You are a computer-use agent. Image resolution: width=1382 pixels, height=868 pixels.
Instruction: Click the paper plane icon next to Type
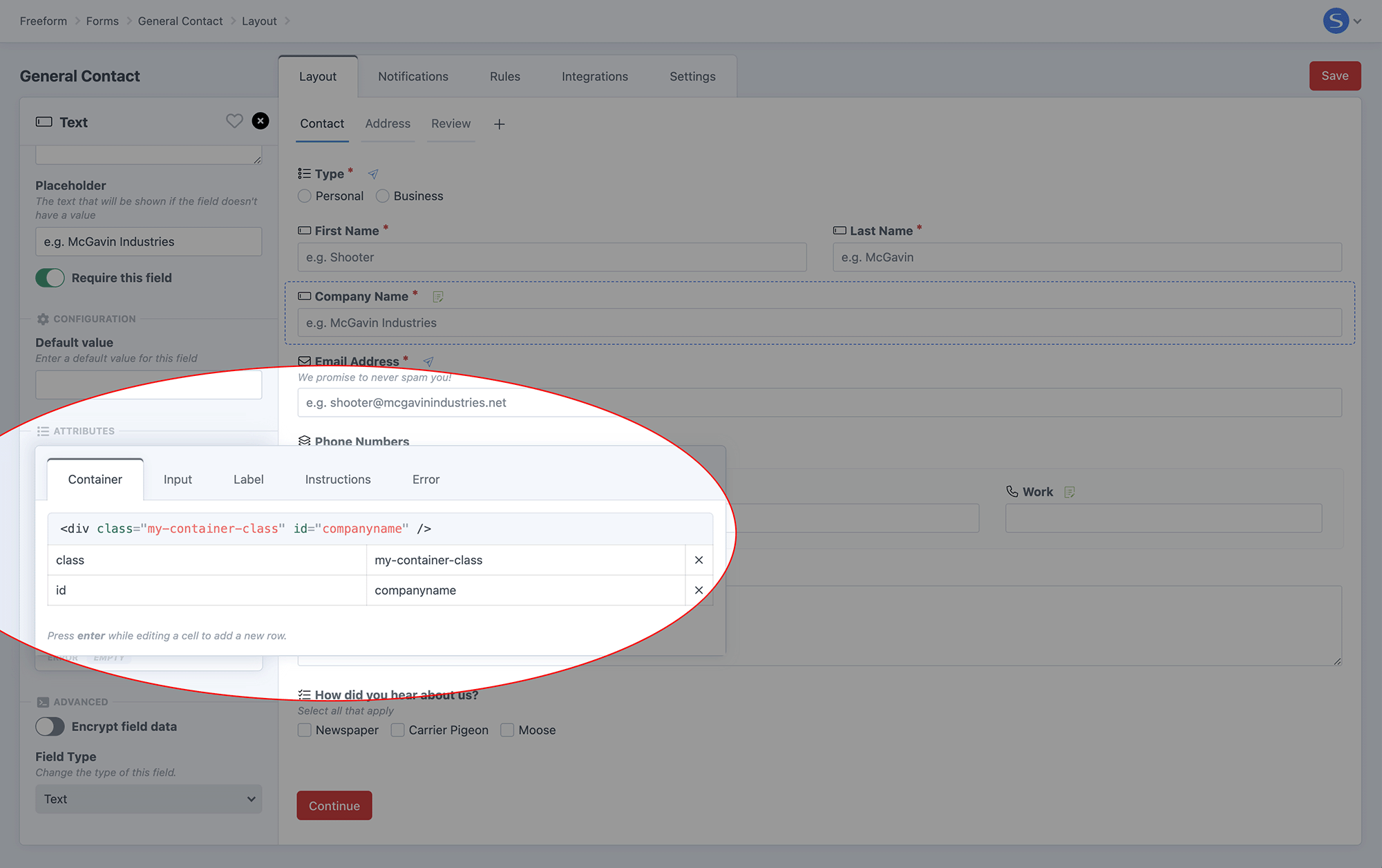(373, 173)
